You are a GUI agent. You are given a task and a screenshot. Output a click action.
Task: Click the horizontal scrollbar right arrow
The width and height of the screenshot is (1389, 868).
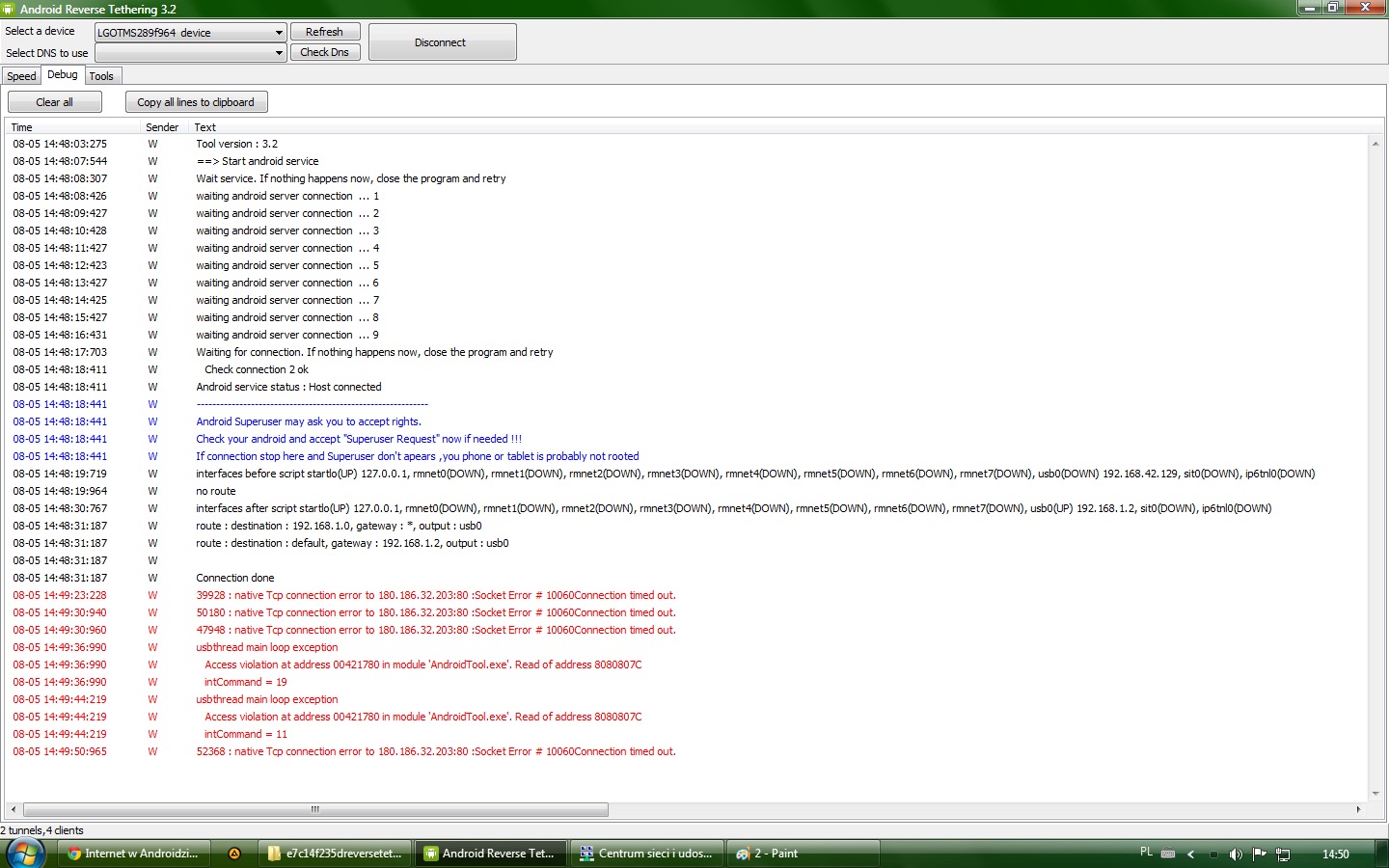pos(1359,809)
